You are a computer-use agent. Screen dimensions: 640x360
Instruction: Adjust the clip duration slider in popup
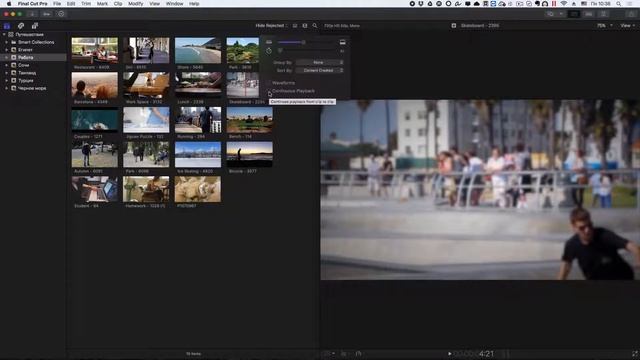[280, 51]
